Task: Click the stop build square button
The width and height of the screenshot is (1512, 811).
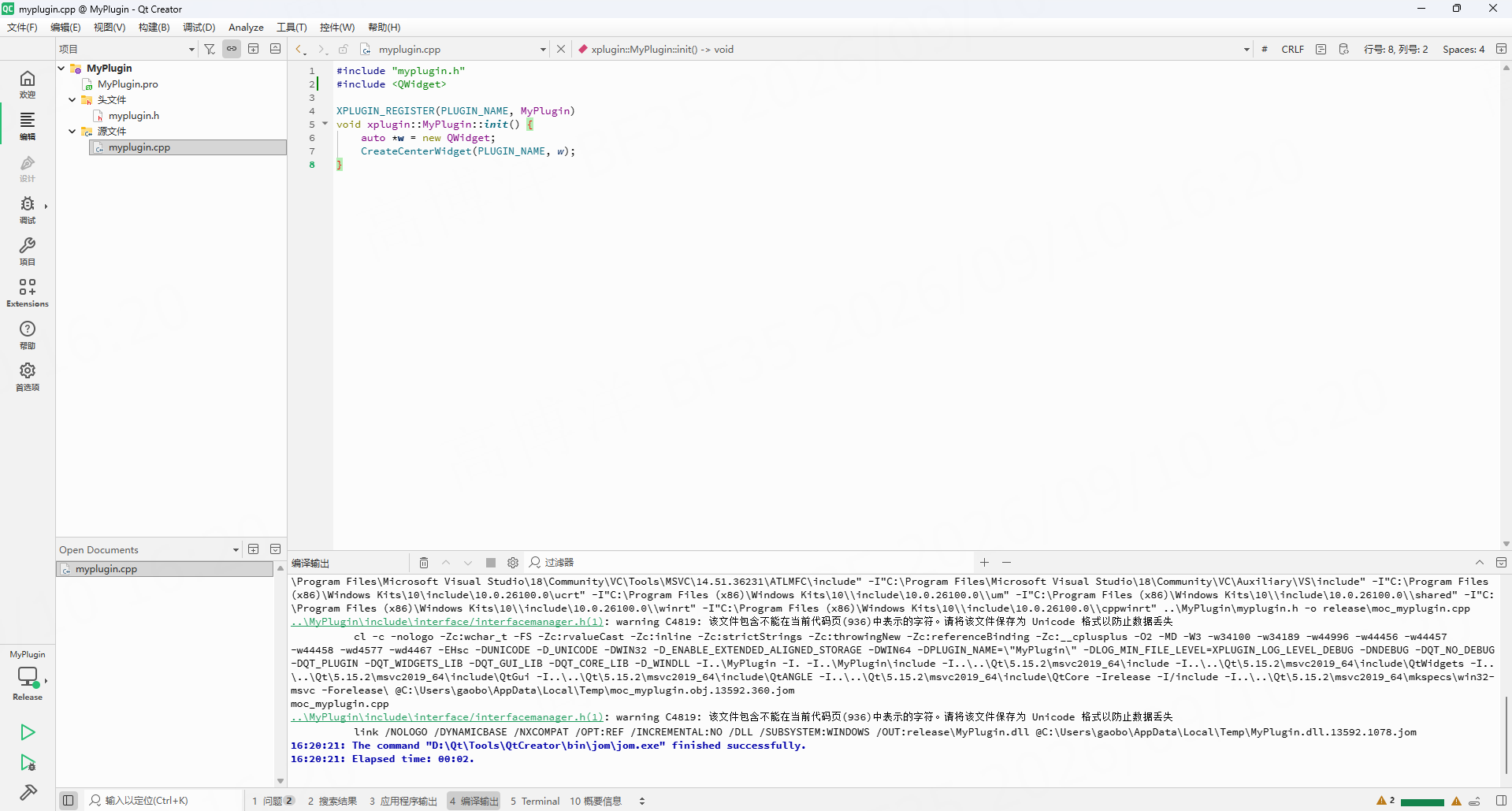Action: click(x=491, y=563)
